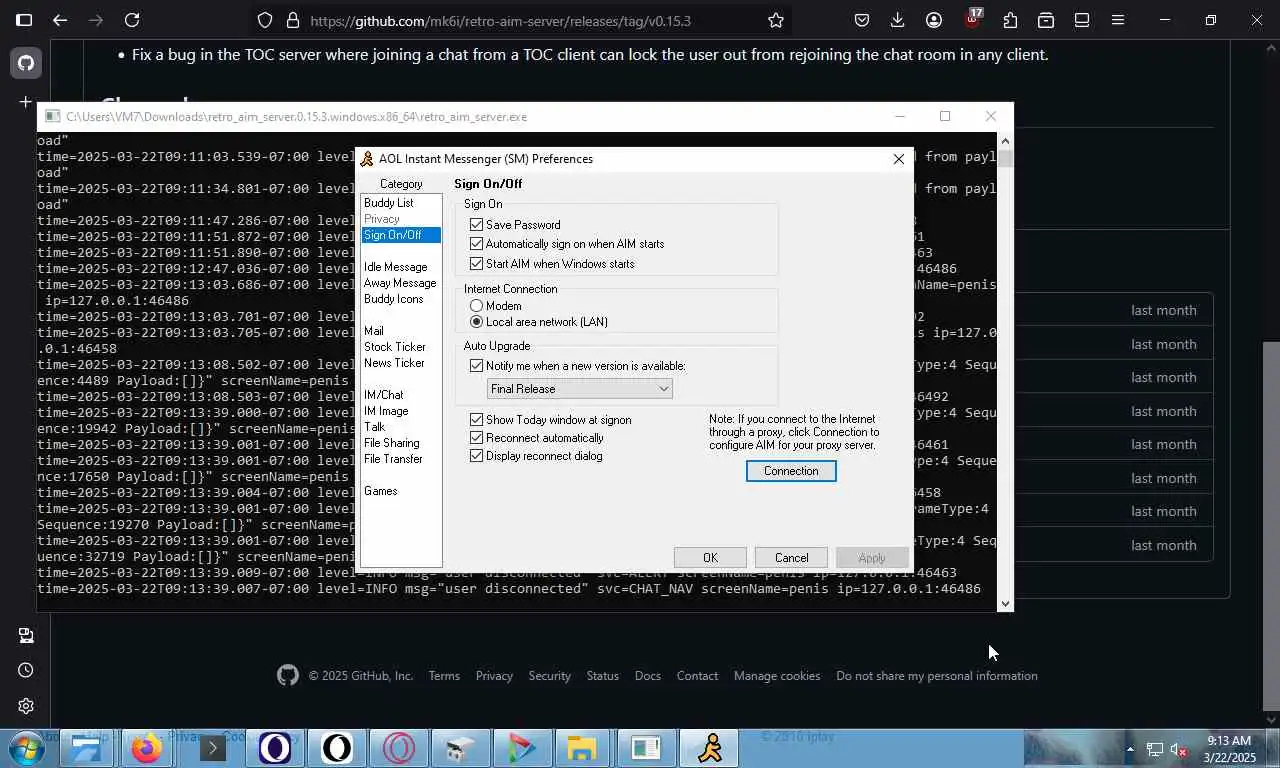The height and width of the screenshot is (768, 1280).
Task: Click the site shield tracking protection icon
Action: [x=265, y=20]
